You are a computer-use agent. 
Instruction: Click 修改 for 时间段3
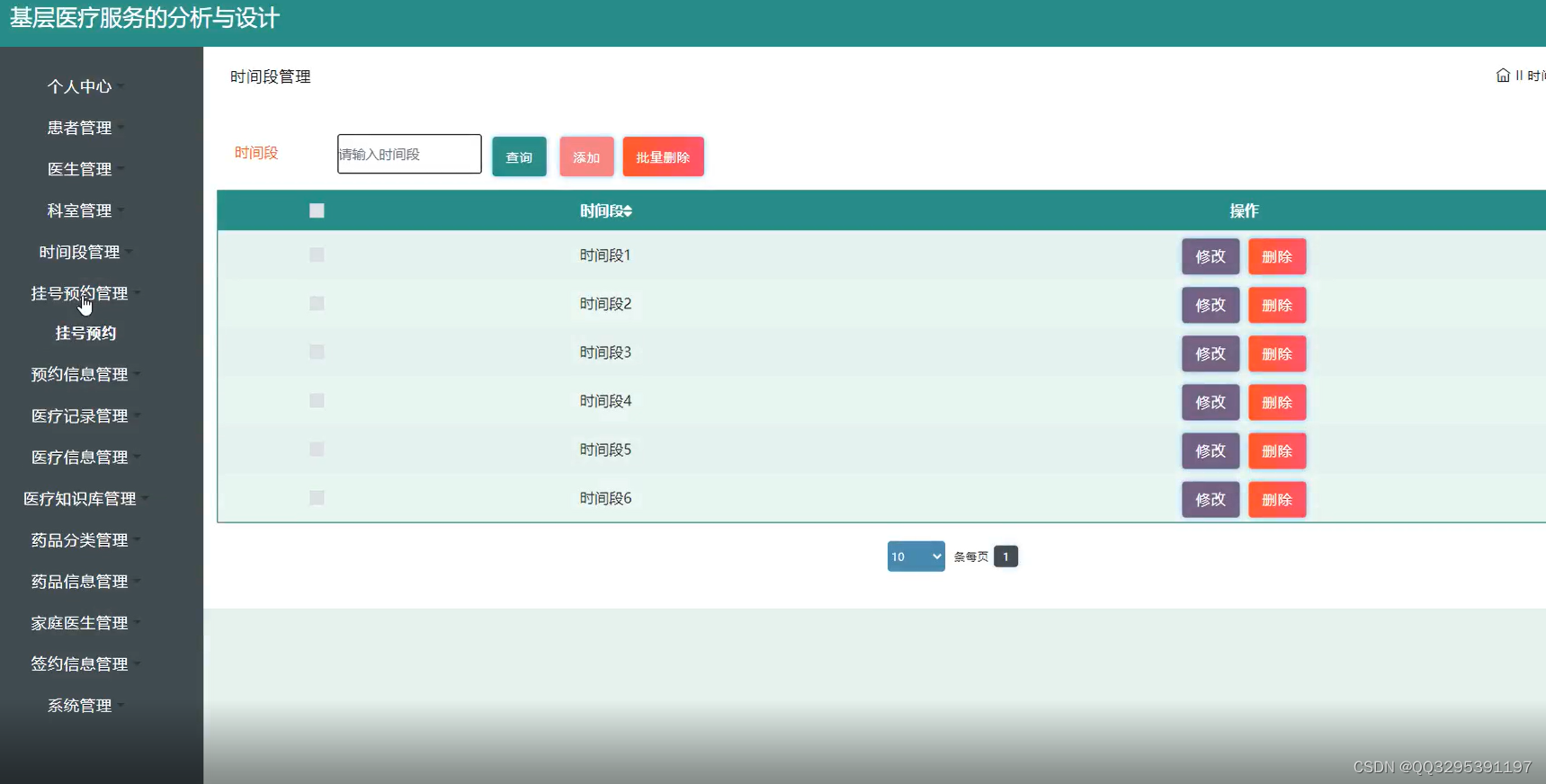pyautogui.click(x=1211, y=353)
